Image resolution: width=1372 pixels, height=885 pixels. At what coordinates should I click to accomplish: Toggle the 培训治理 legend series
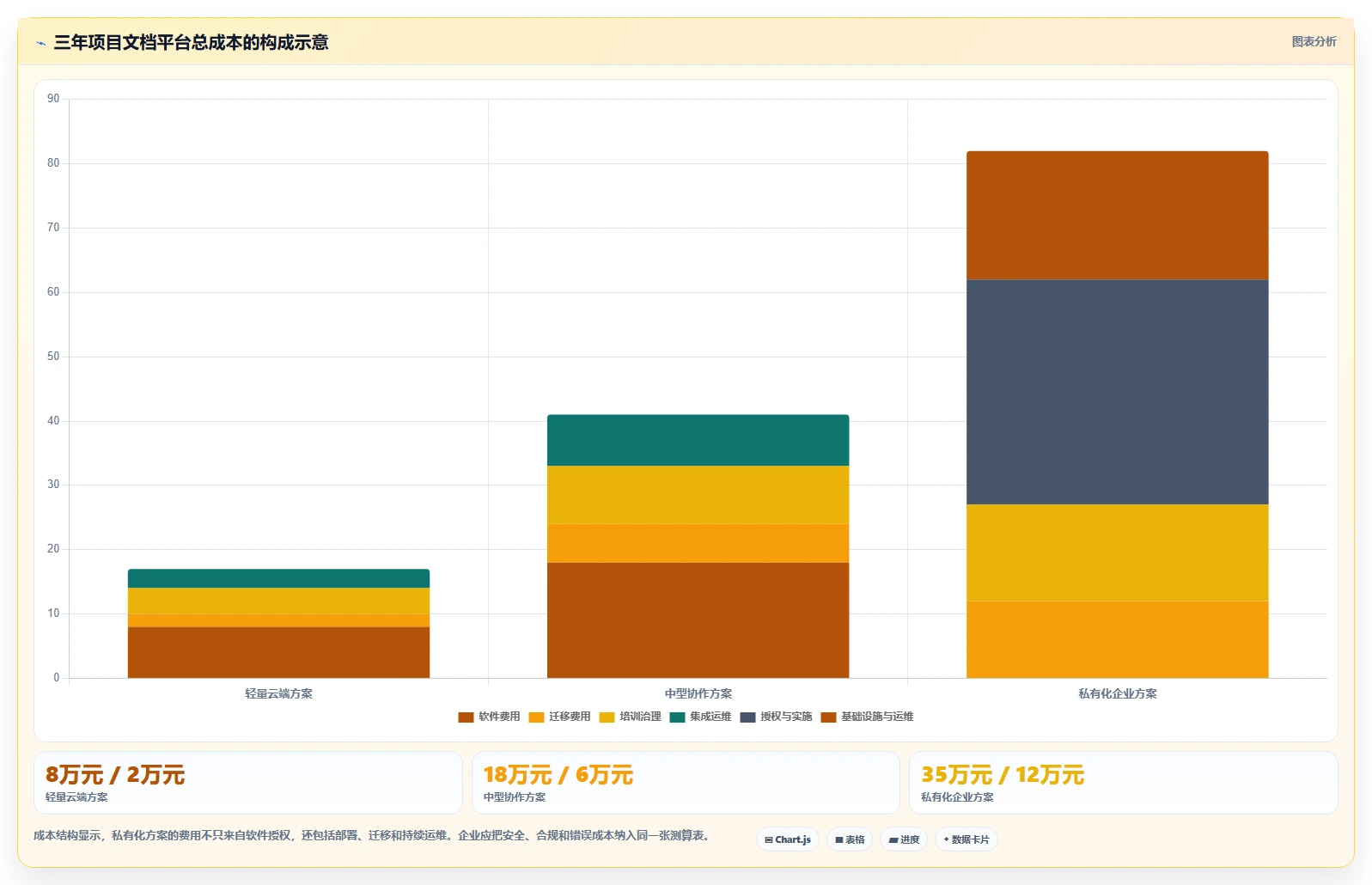630,717
